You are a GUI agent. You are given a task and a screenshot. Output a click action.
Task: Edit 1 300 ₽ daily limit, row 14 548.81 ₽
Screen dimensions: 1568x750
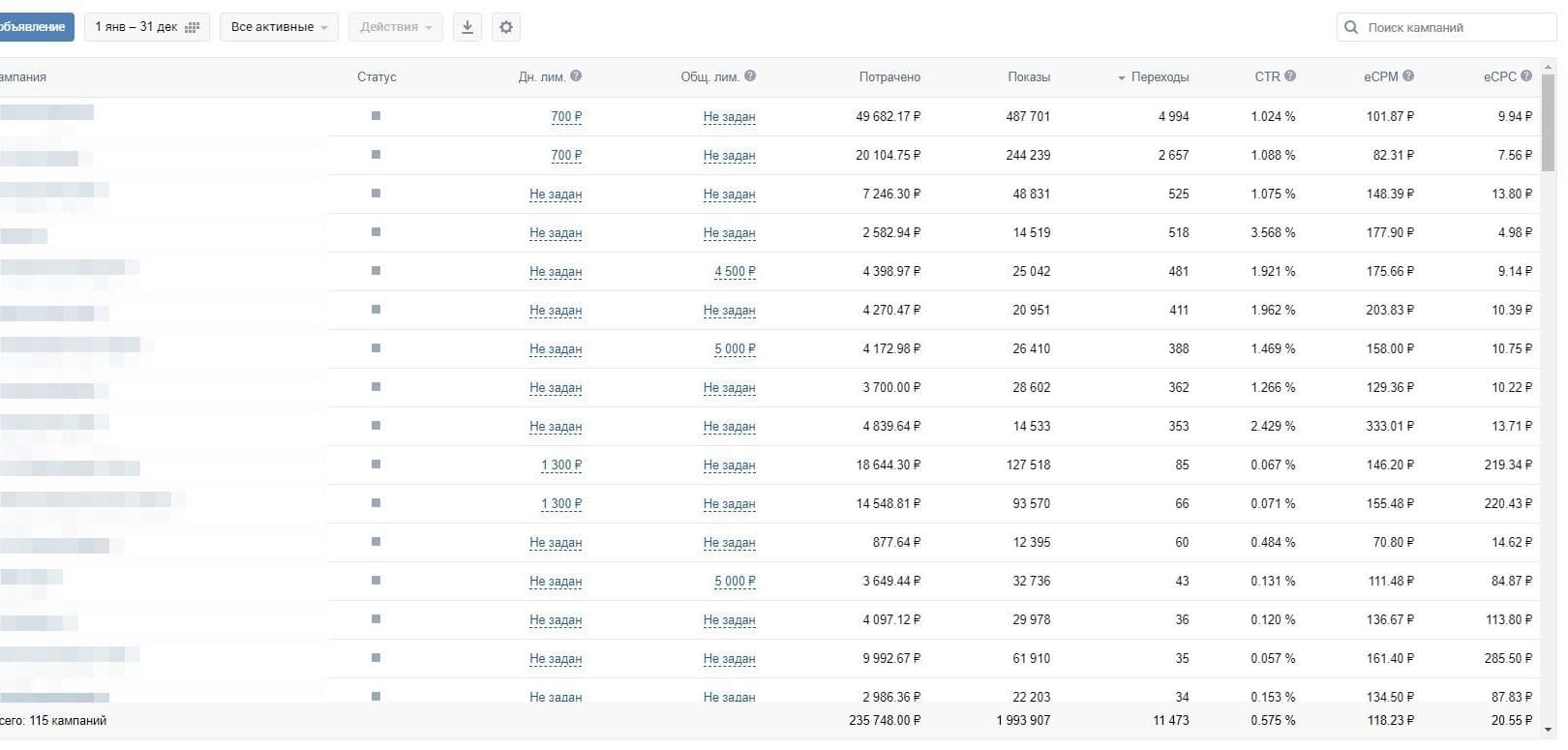(x=561, y=504)
